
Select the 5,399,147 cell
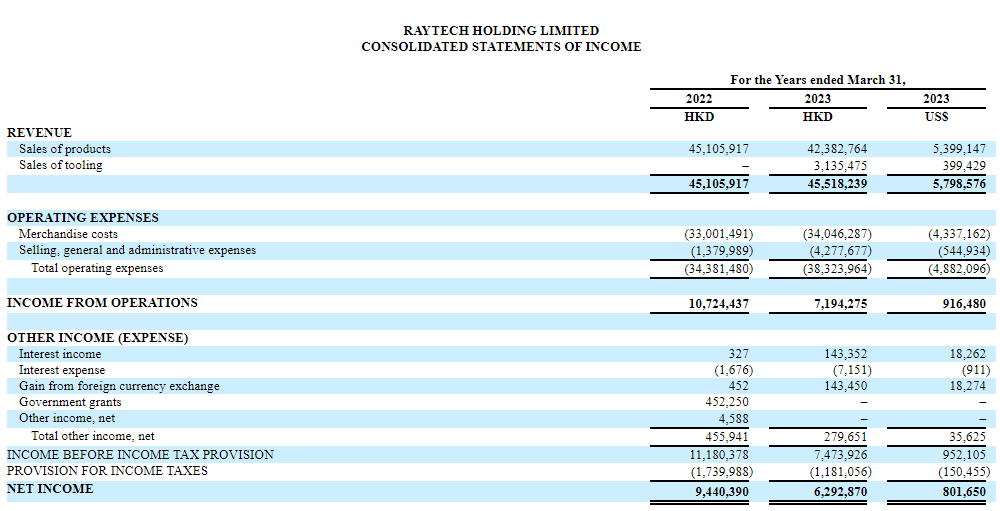(x=959, y=149)
